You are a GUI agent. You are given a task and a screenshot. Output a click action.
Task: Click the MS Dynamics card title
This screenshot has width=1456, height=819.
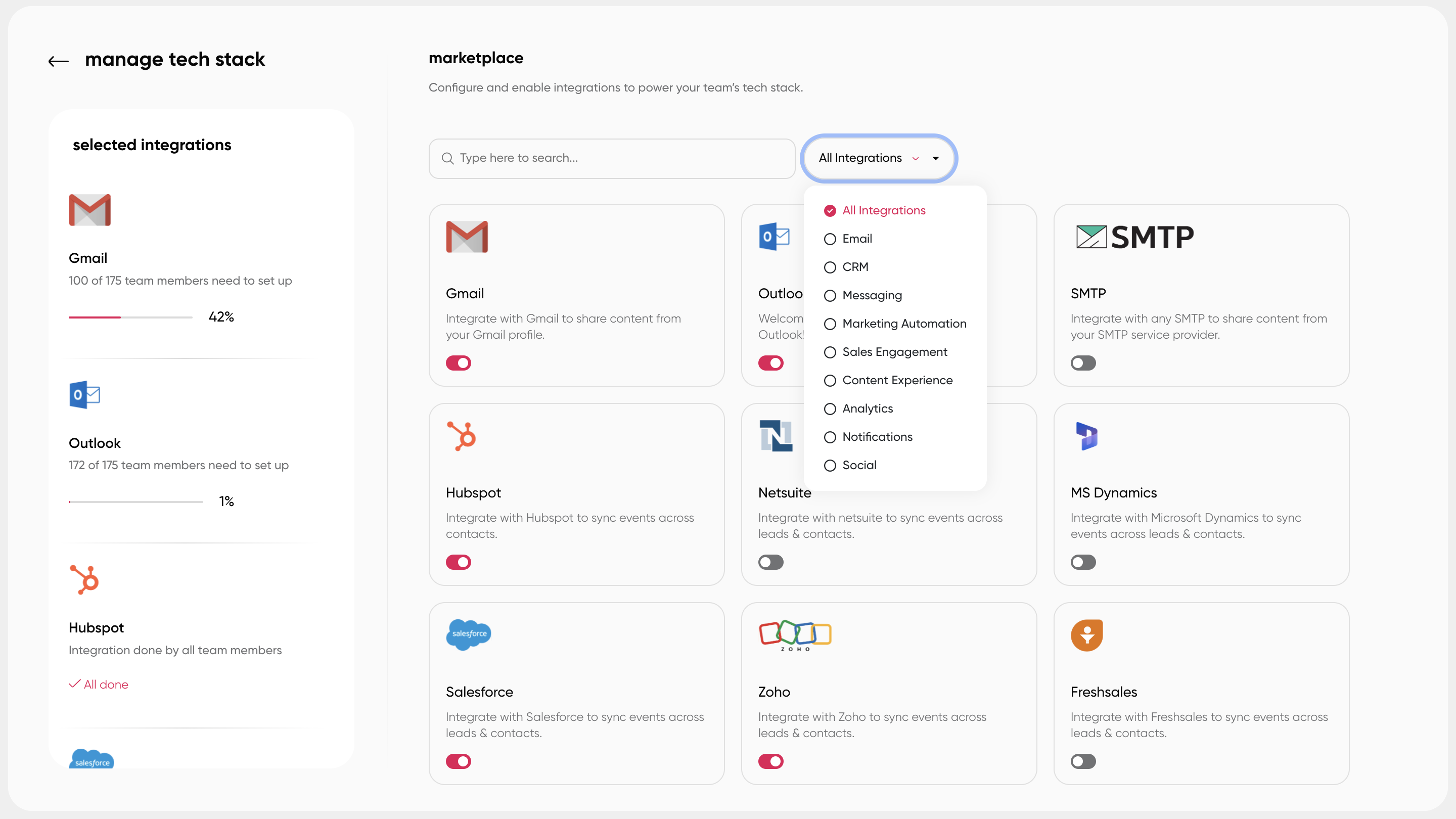(1113, 492)
